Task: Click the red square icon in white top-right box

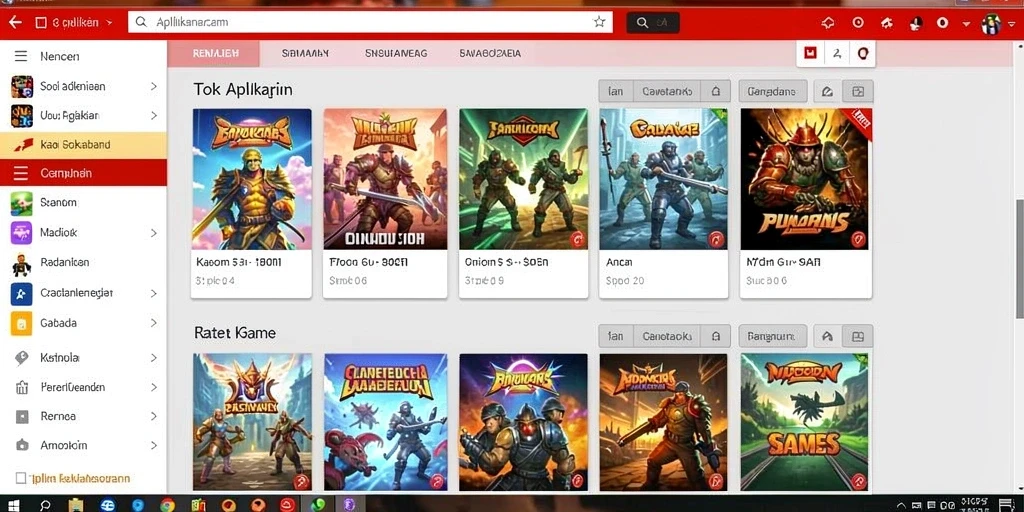Action: (x=810, y=54)
